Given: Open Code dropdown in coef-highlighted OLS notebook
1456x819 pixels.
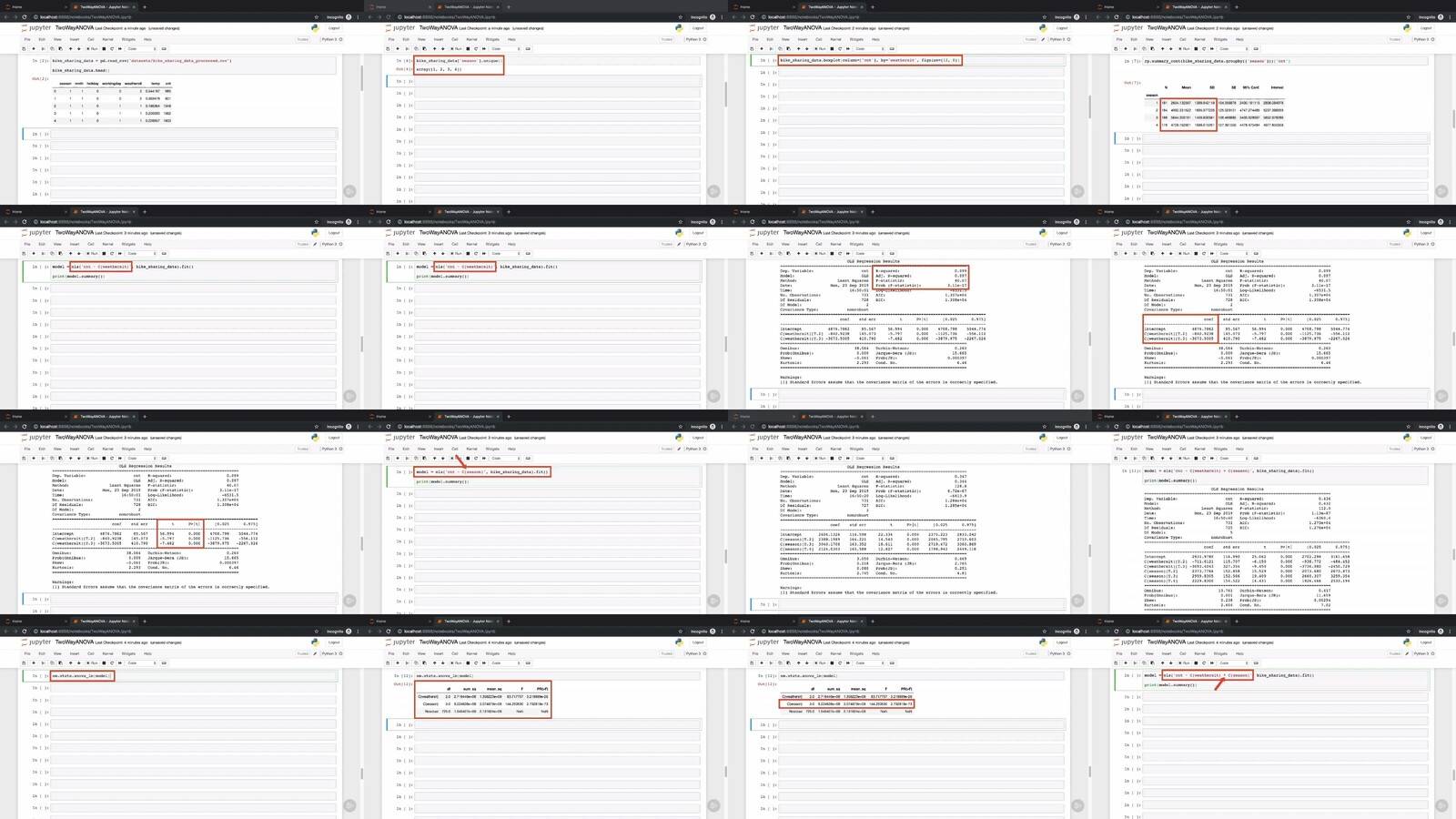Looking at the screenshot, I should point(1233,253).
